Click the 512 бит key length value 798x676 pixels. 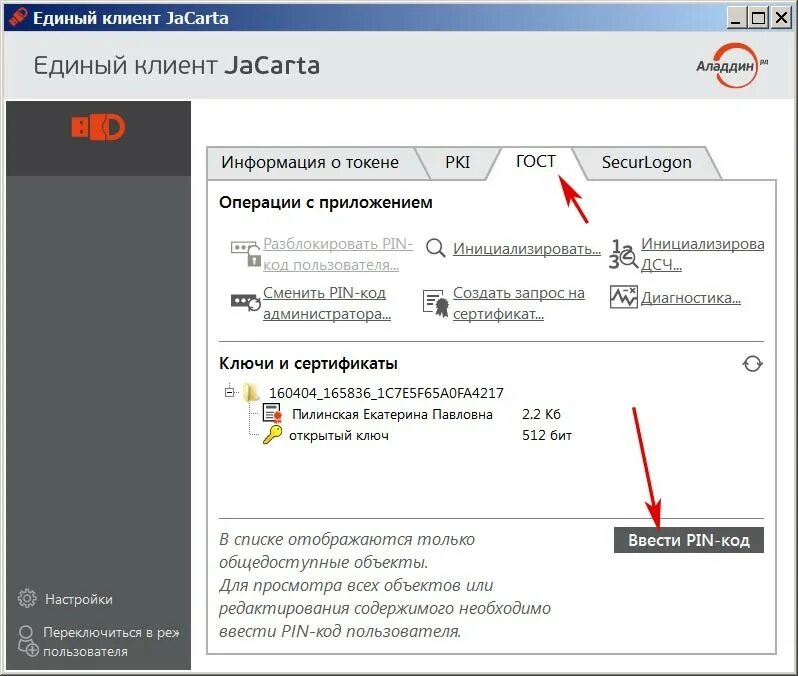(547, 435)
